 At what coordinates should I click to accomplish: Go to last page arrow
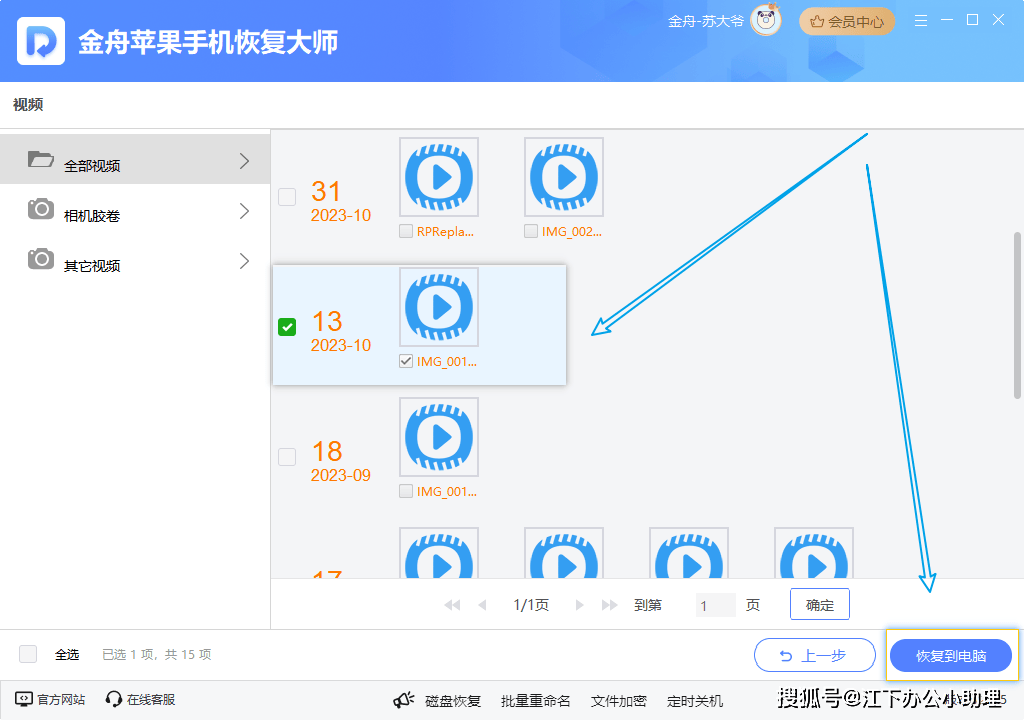pos(609,605)
